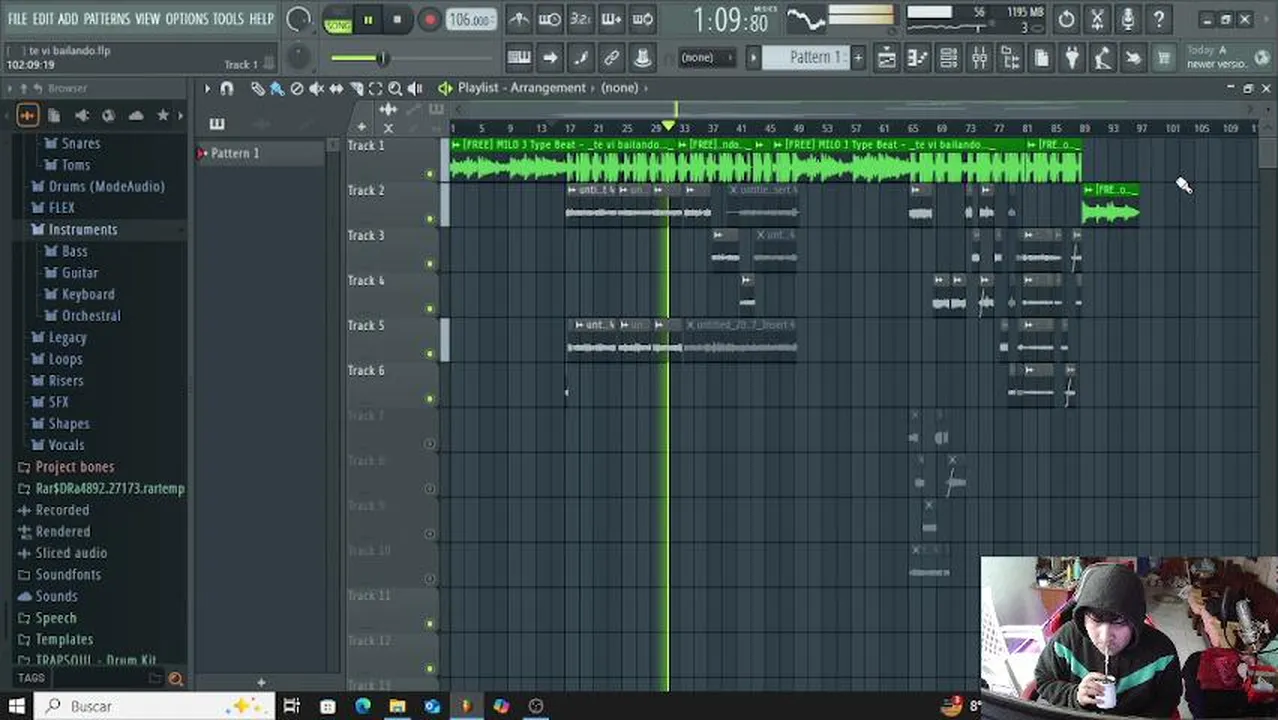Stop playback with the stop button

point(397,20)
